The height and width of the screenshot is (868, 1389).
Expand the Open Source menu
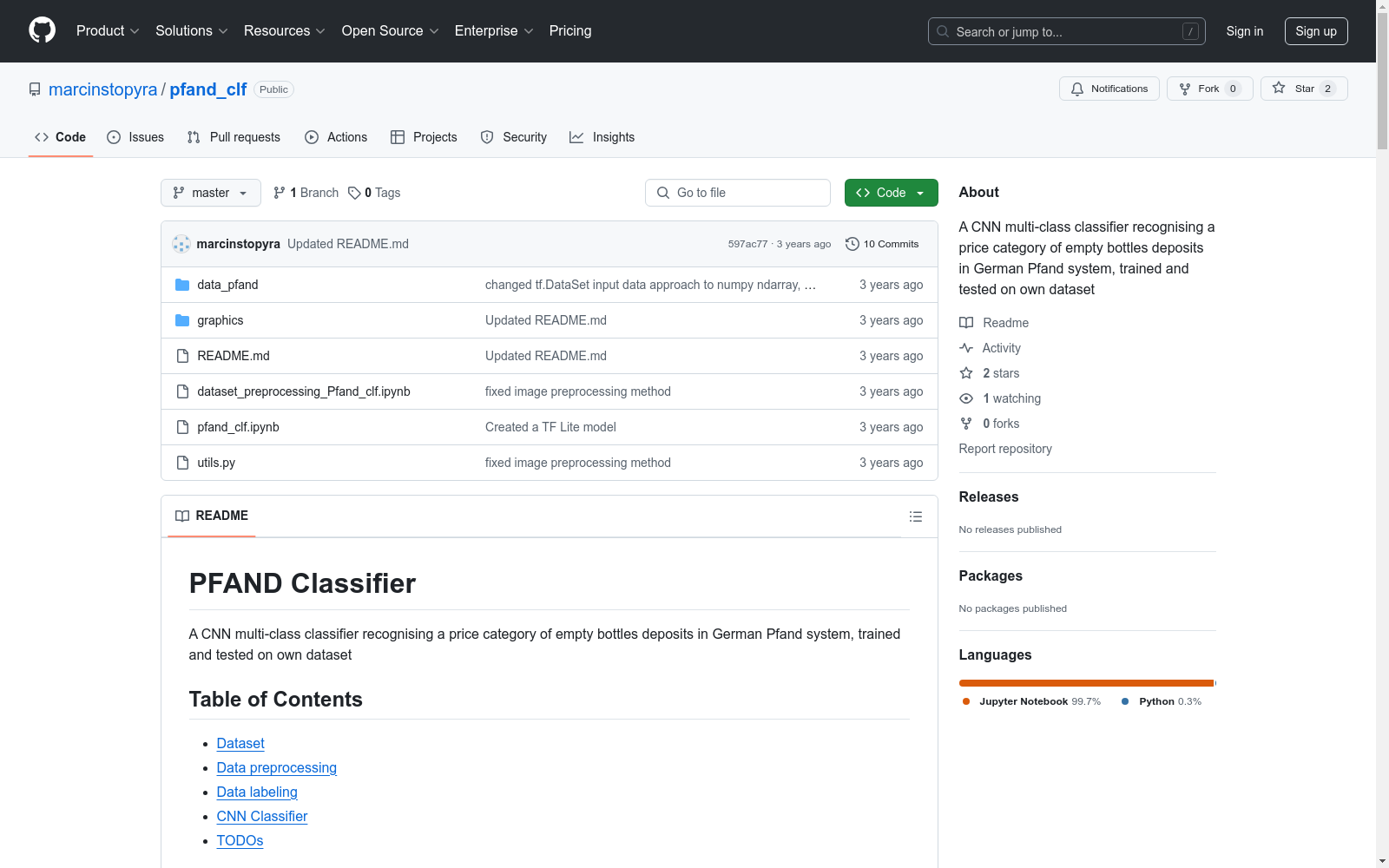click(x=391, y=31)
